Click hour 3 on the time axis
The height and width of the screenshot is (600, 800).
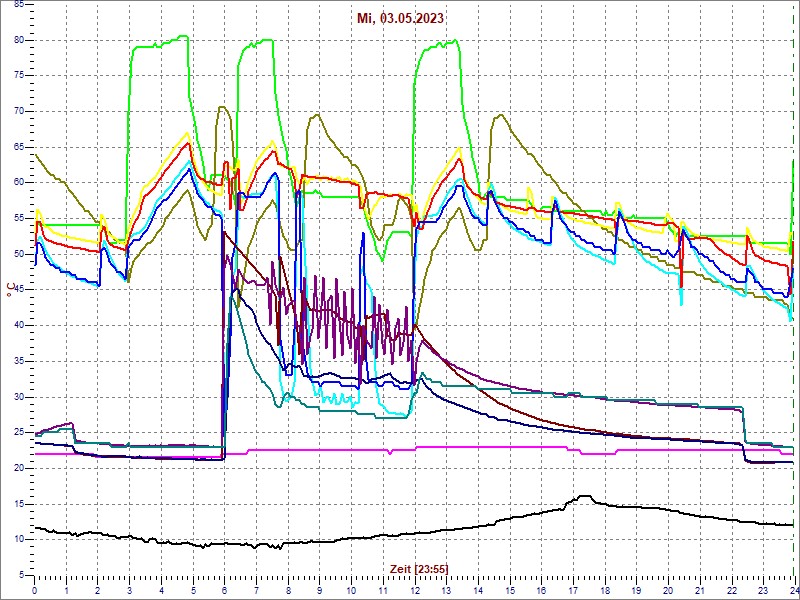(130, 589)
